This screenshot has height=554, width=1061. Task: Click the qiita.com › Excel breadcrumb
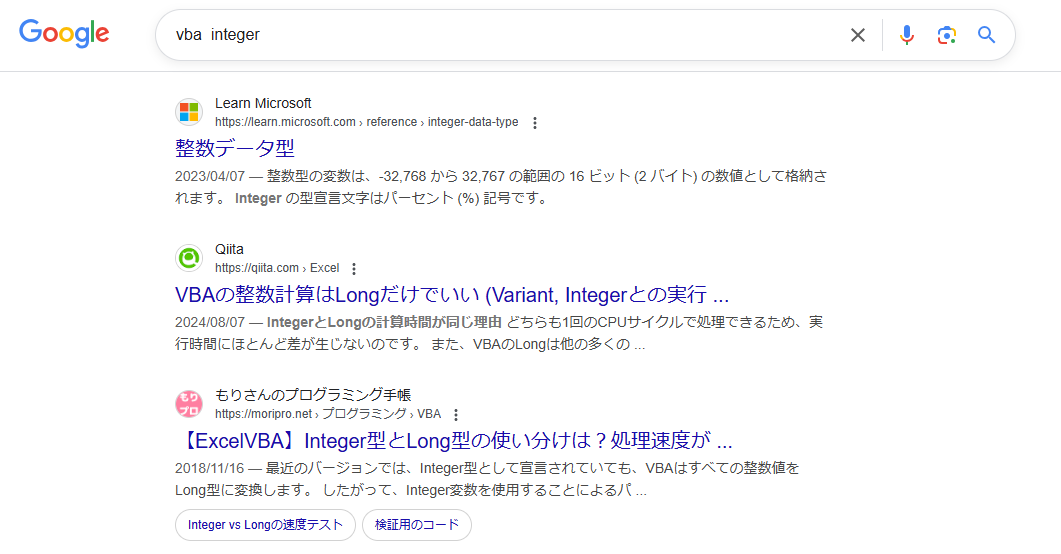click(277, 268)
